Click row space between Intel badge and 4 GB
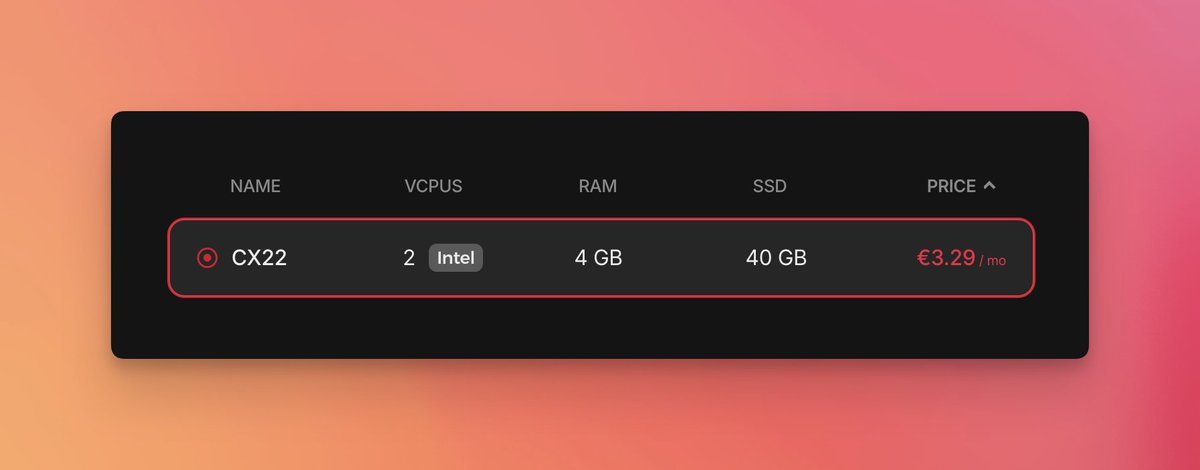The image size is (1200, 470). click(x=528, y=258)
